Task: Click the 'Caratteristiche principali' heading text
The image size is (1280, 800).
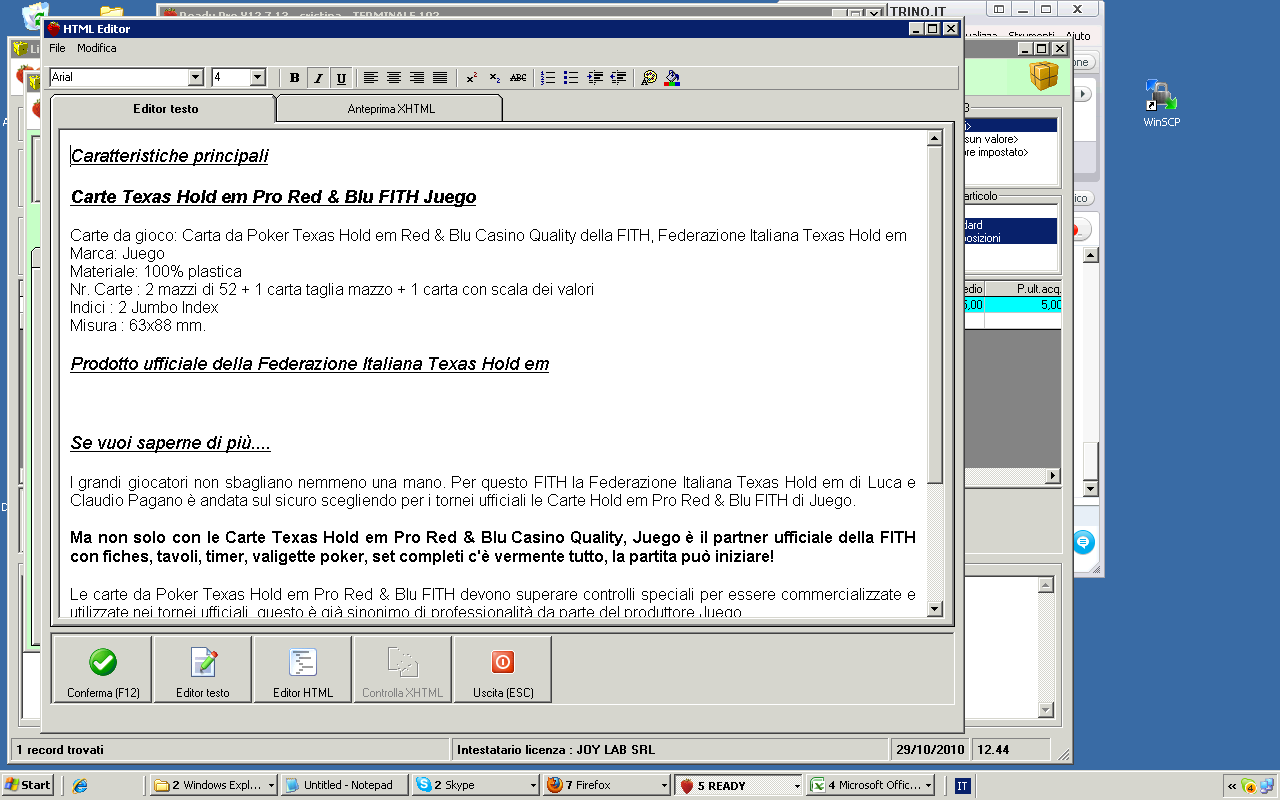Action: [170, 156]
